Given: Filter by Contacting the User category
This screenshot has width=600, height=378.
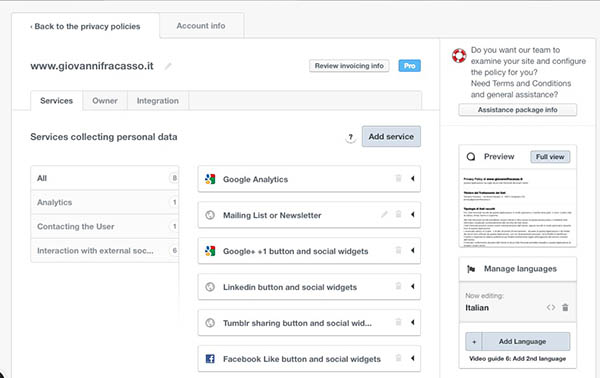Looking at the screenshot, I should tap(104, 226).
